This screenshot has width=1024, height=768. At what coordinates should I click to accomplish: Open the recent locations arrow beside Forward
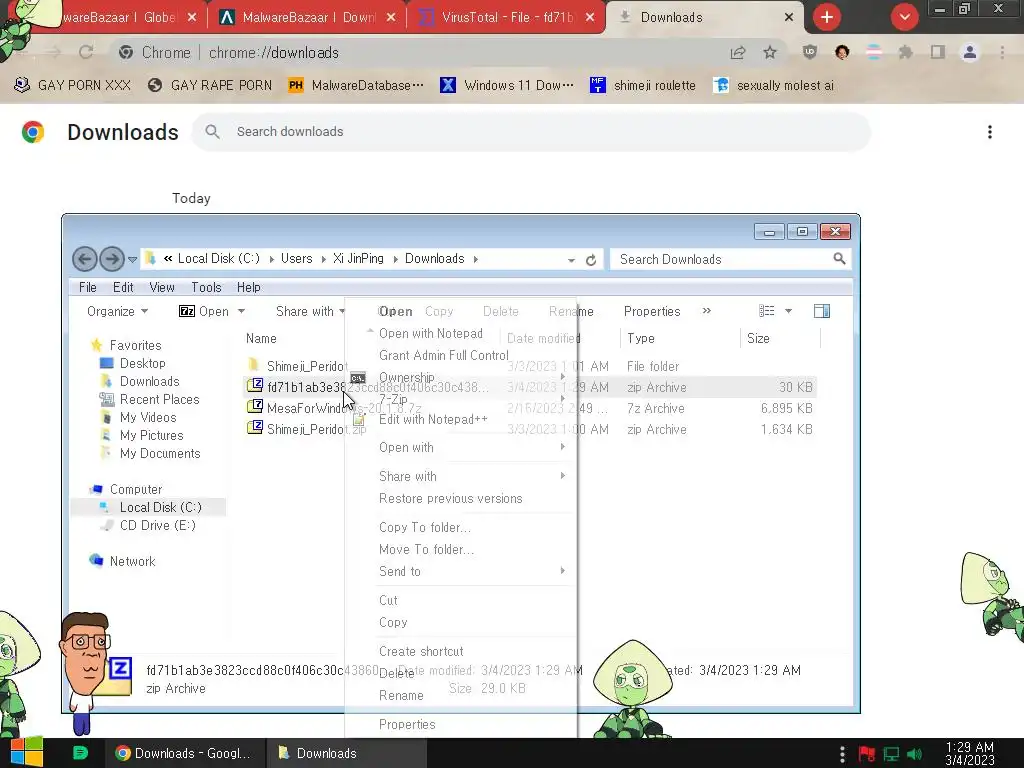coord(133,259)
